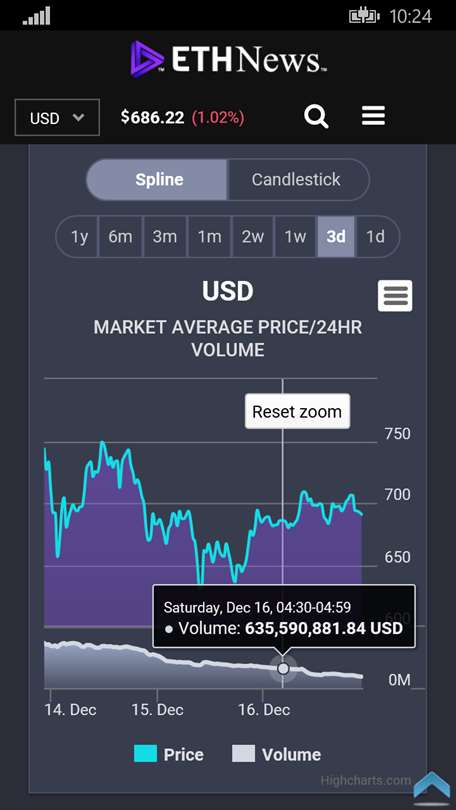Open the Highcharts.com credit link
456x810 pixels.
pyautogui.click(x=366, y=780)
